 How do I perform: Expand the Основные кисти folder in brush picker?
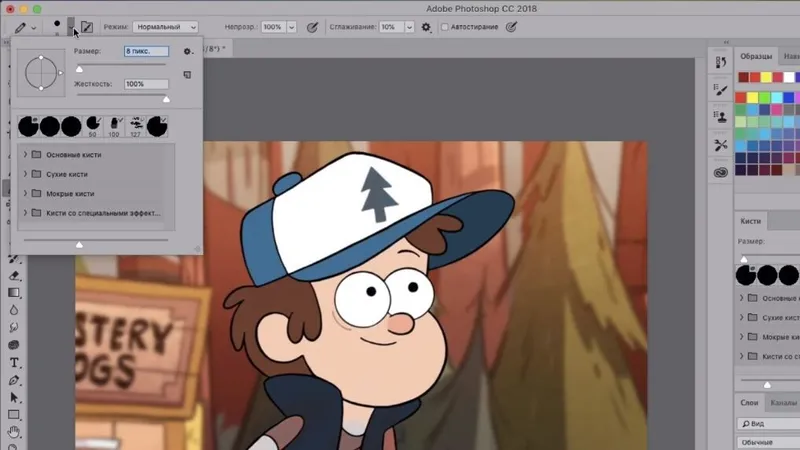pos(25,155)
